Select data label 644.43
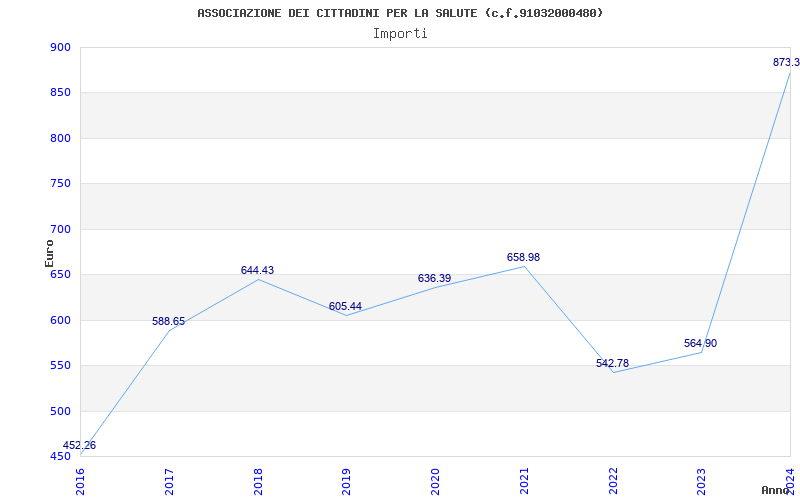The height and width of the screenshot is (500, 800). (x=257, y=270)
